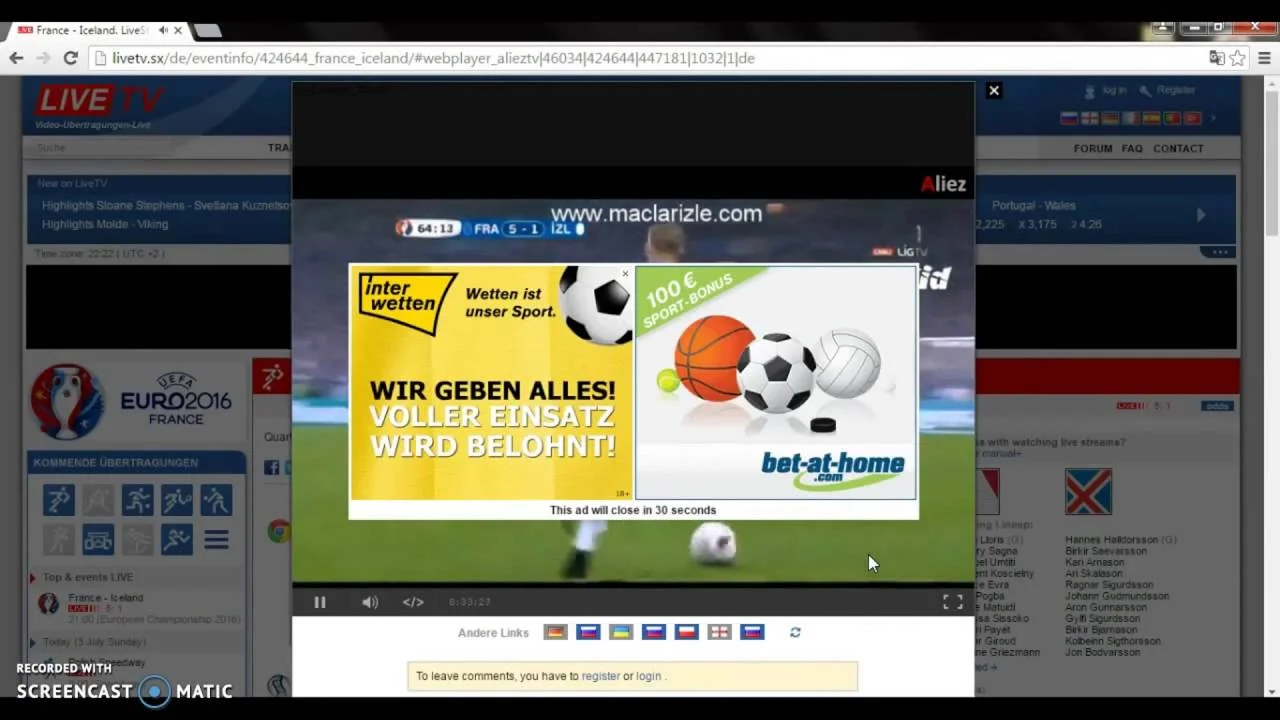
Task: Pause the video stream
Action: pos(320,602)
